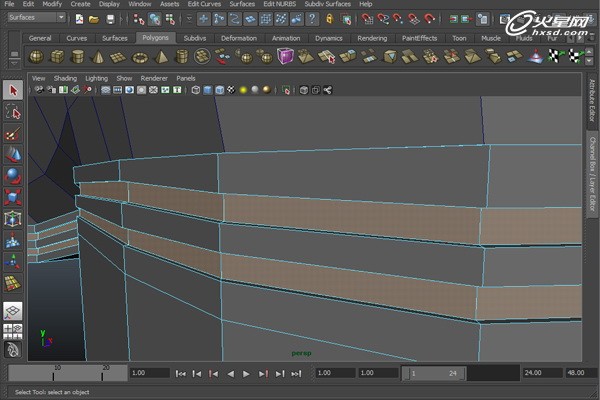Expand the Lighting panel menu
Screen dimensions: 600x400
[96, 77]
